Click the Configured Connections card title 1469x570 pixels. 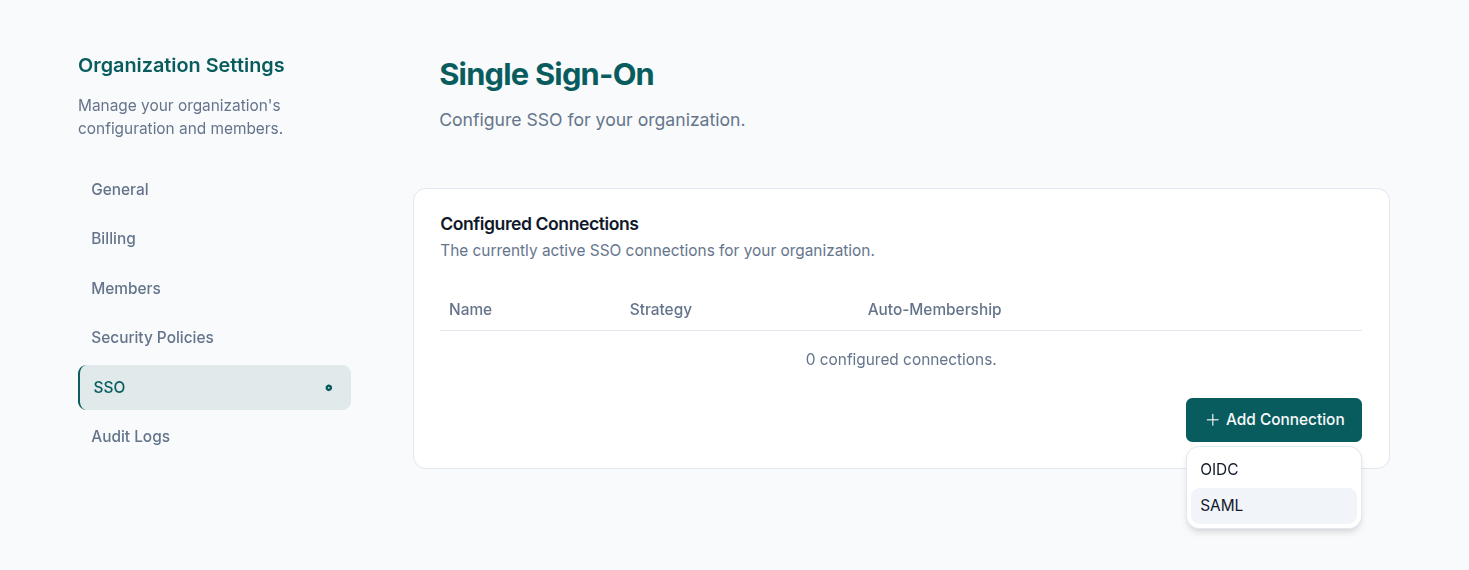click(539, 224)
